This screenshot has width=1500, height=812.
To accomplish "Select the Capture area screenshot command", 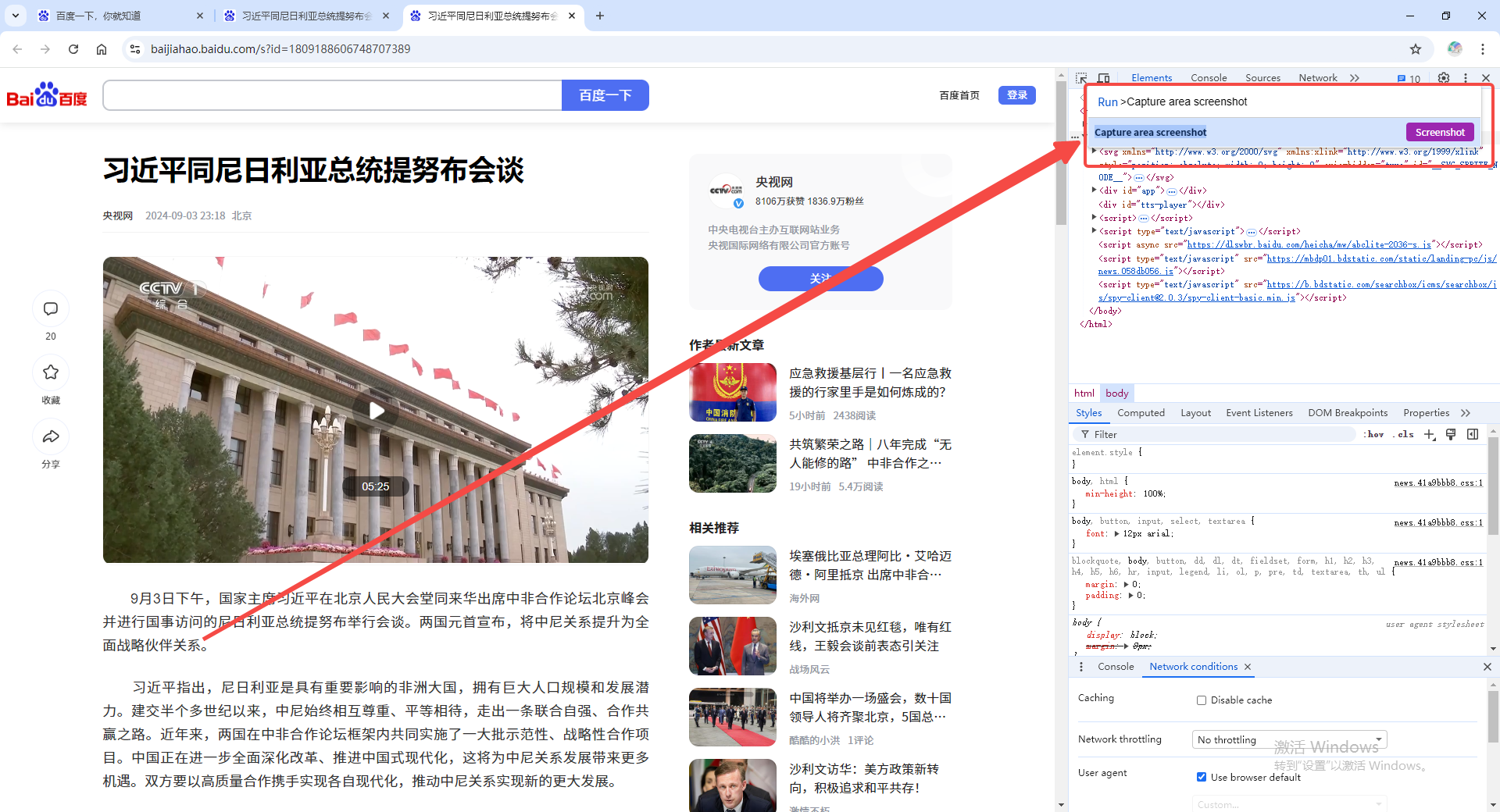I will tap(1284, 132).
